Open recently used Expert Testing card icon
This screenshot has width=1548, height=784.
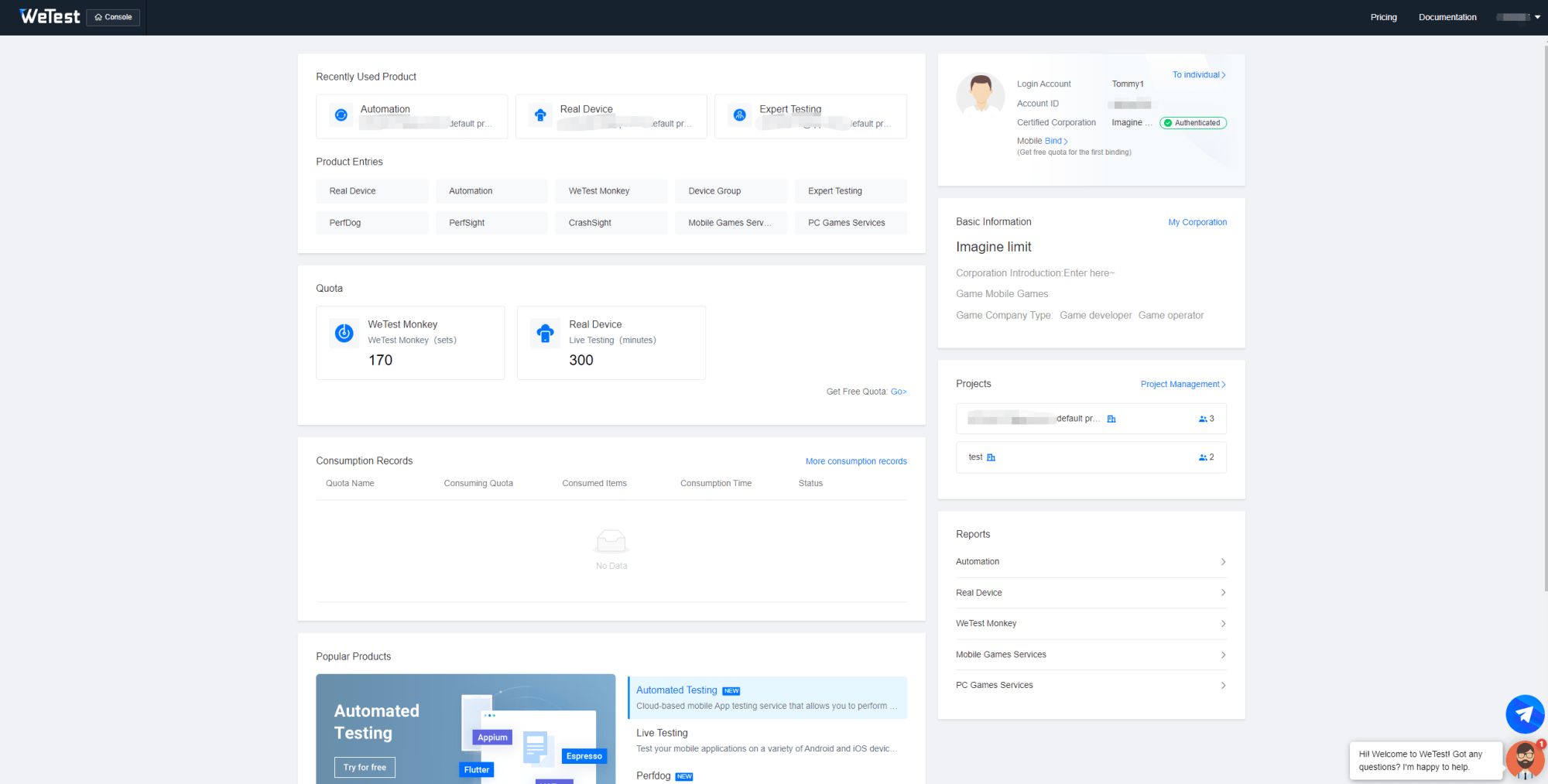(740, 115)
